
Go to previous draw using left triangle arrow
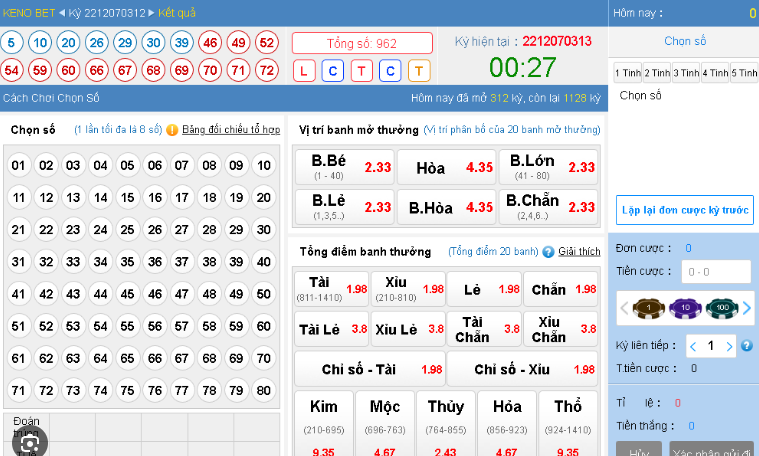coord(62,13)
